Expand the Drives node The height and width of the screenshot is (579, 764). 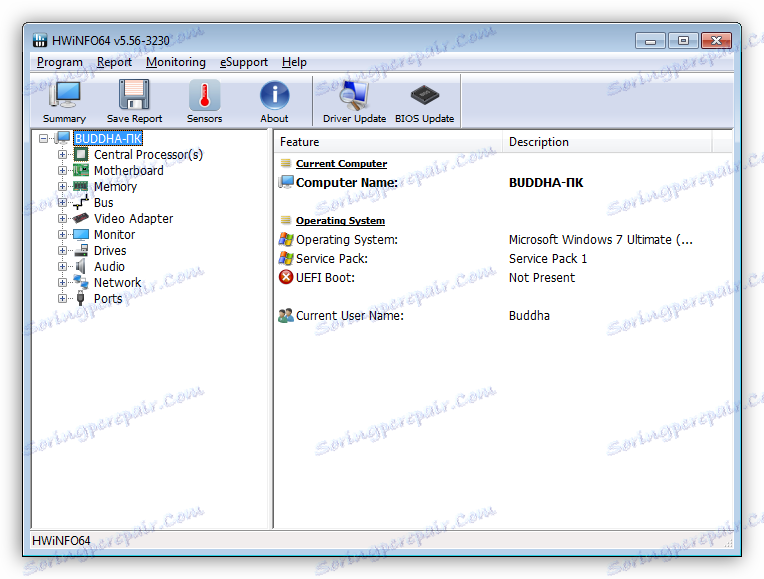62,251
